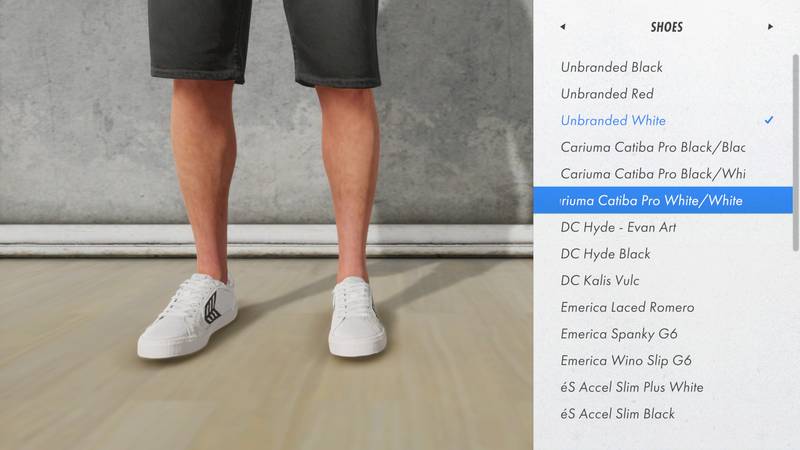The height and width of the screenshot is (450, 800).
Task: Select the equipped Unbranded White shoes
Action: (613, 121)
